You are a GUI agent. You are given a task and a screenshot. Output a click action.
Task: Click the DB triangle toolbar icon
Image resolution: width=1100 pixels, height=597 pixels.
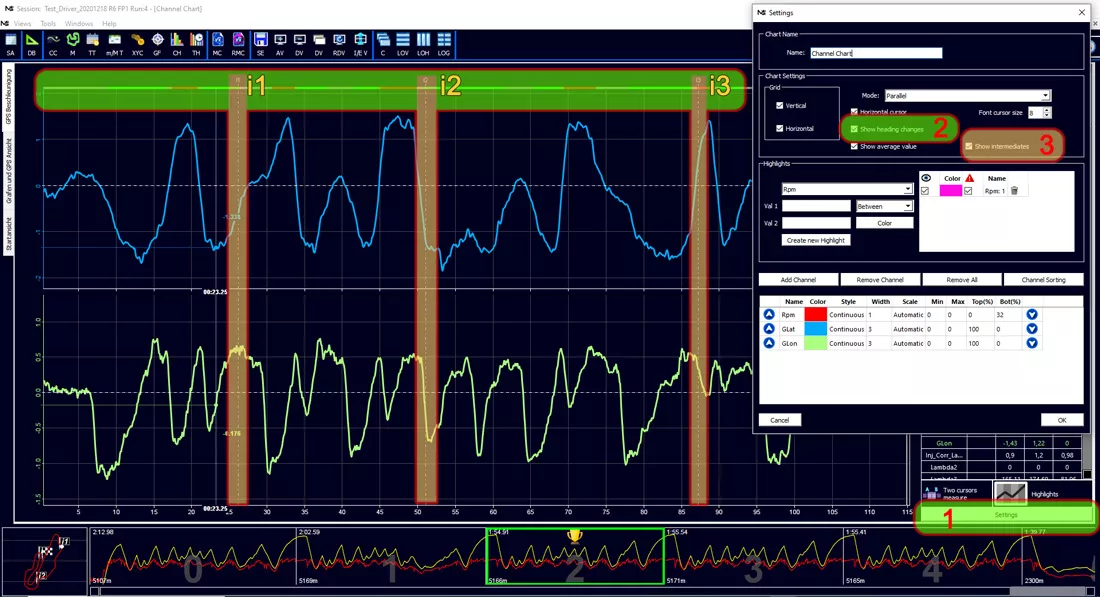point(32,43)
